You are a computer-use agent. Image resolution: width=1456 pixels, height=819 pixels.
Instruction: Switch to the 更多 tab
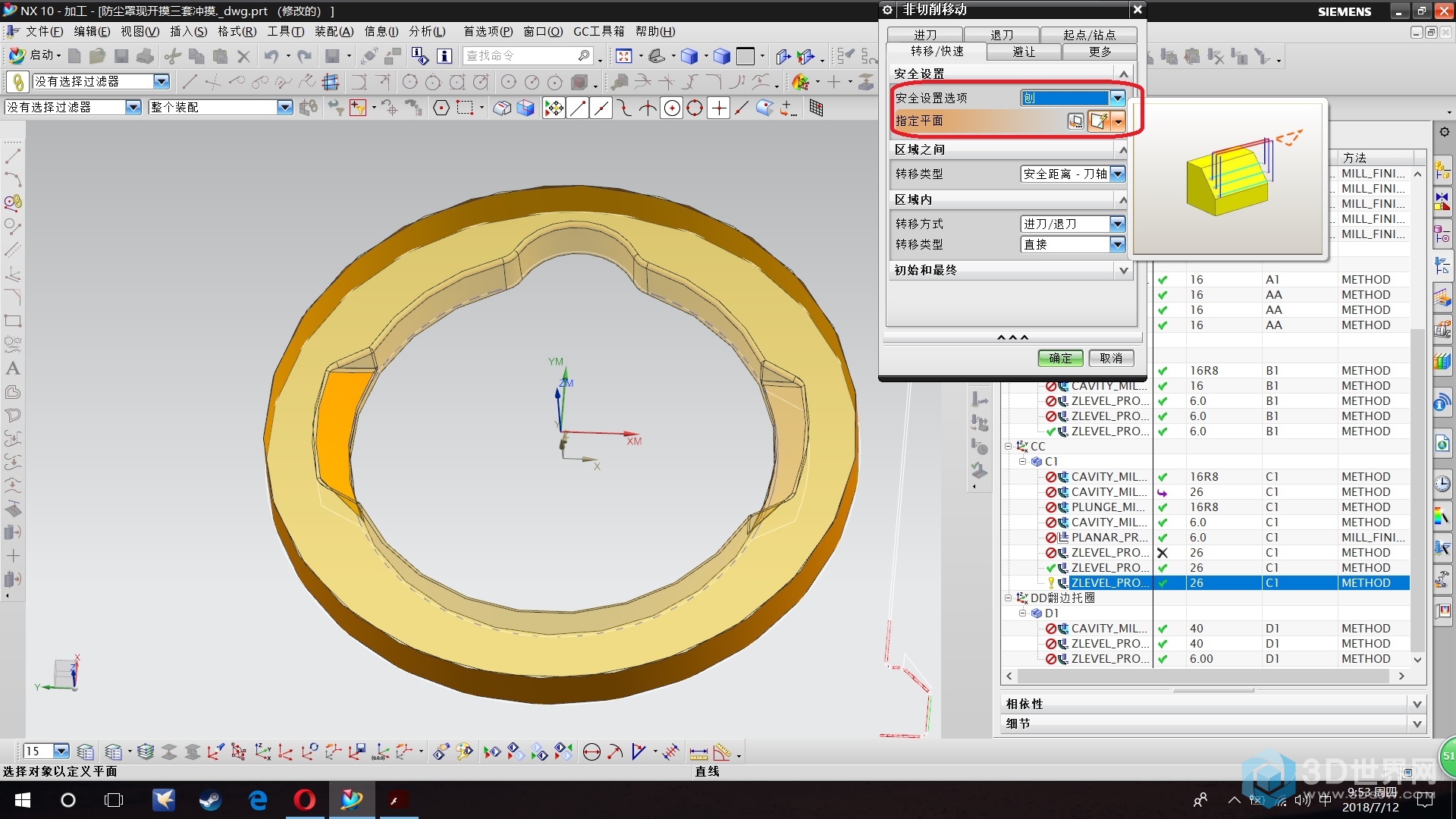pos(1100,52)
